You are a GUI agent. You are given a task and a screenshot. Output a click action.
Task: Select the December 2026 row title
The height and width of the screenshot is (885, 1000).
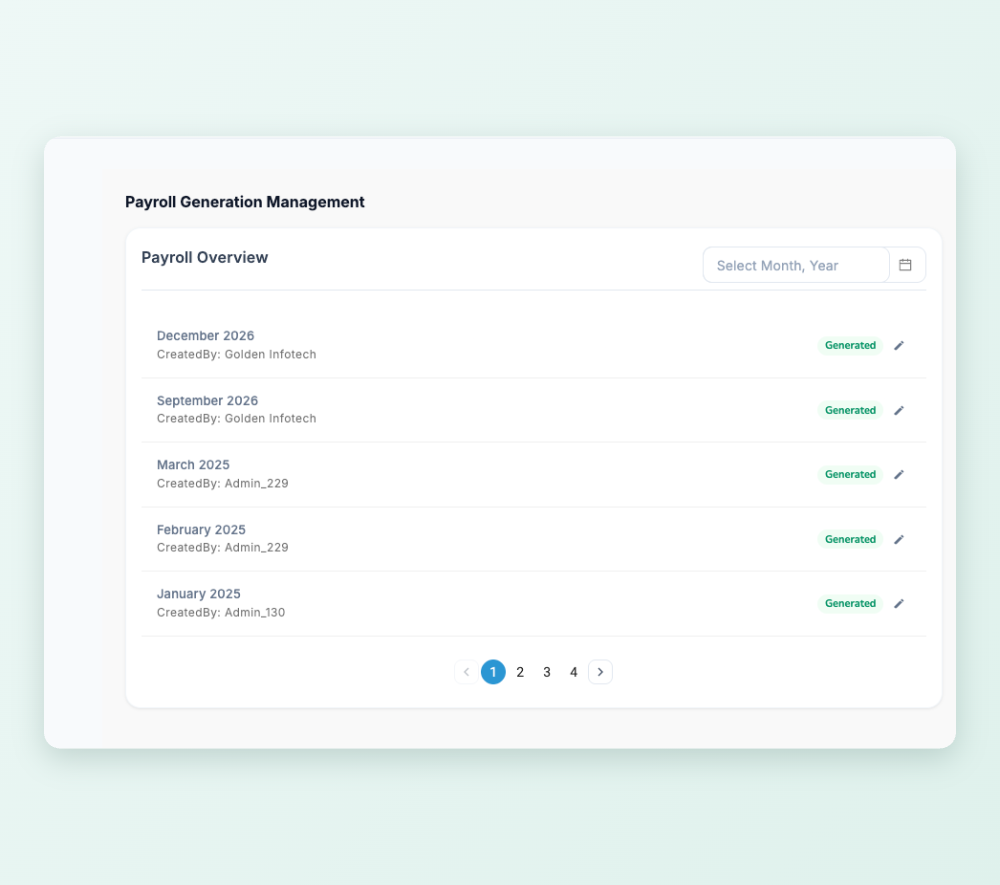(205, 335)
